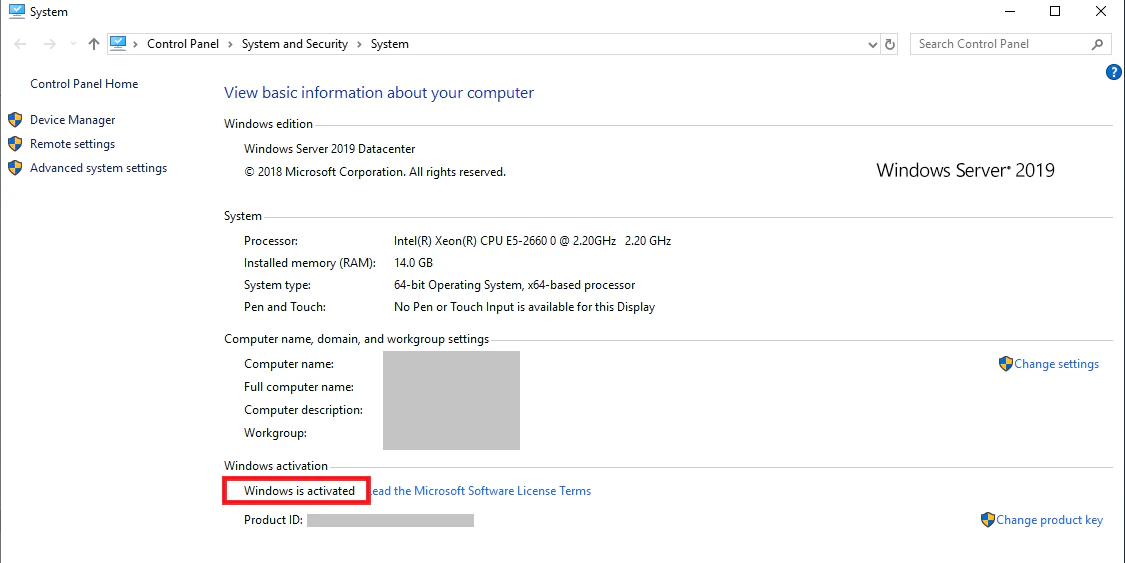The image size is (1125, 563).
Task: Click shield icon beside Change product key
Action: (987, 520)
